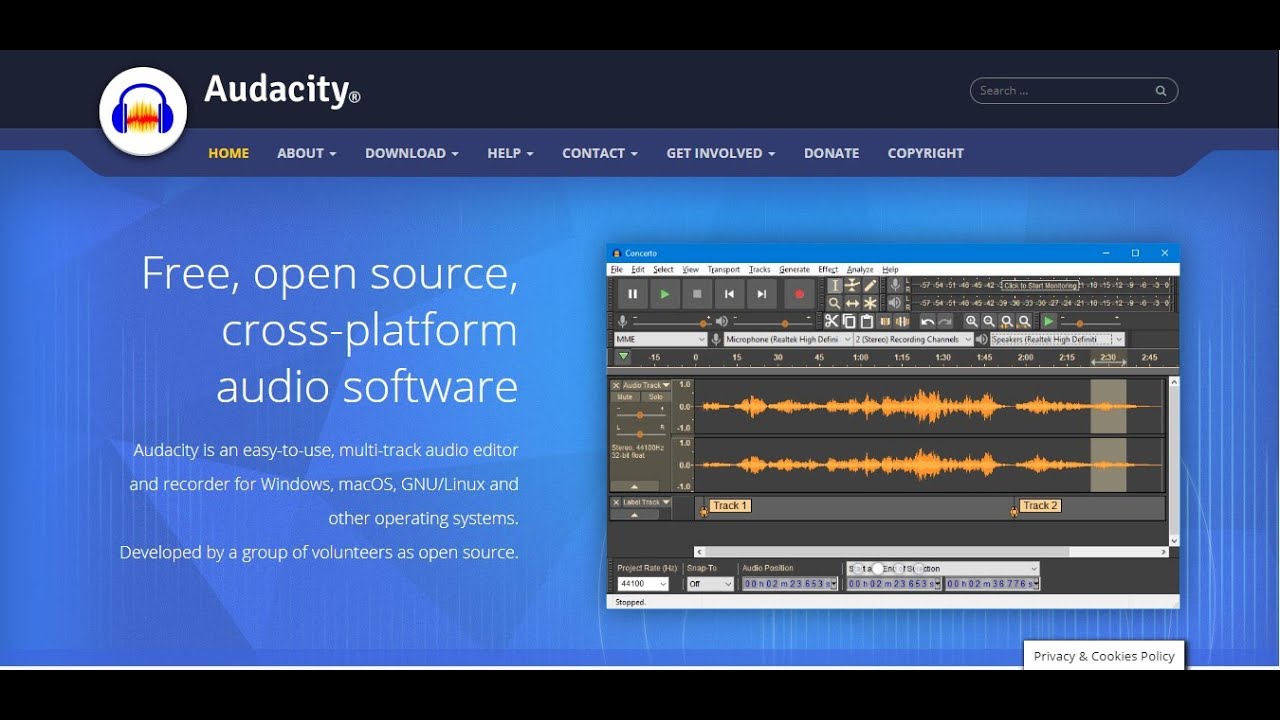Screen dimensions: 1280x720
Task: Open the Snap-To Off dropdown
Action: [711, 584]
